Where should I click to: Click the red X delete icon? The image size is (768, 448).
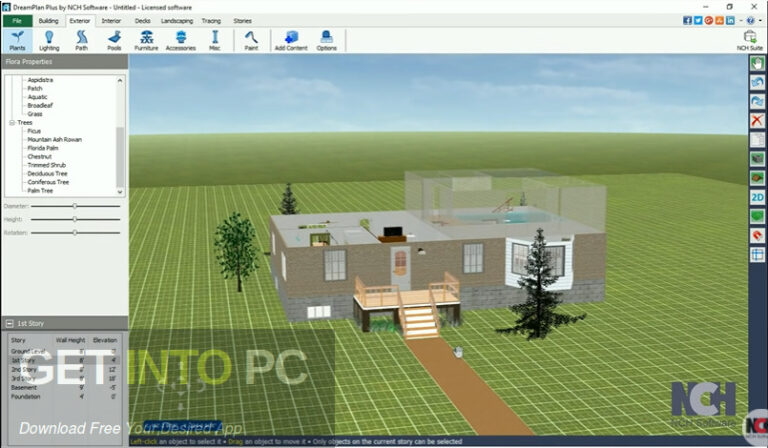coord(757,120)
